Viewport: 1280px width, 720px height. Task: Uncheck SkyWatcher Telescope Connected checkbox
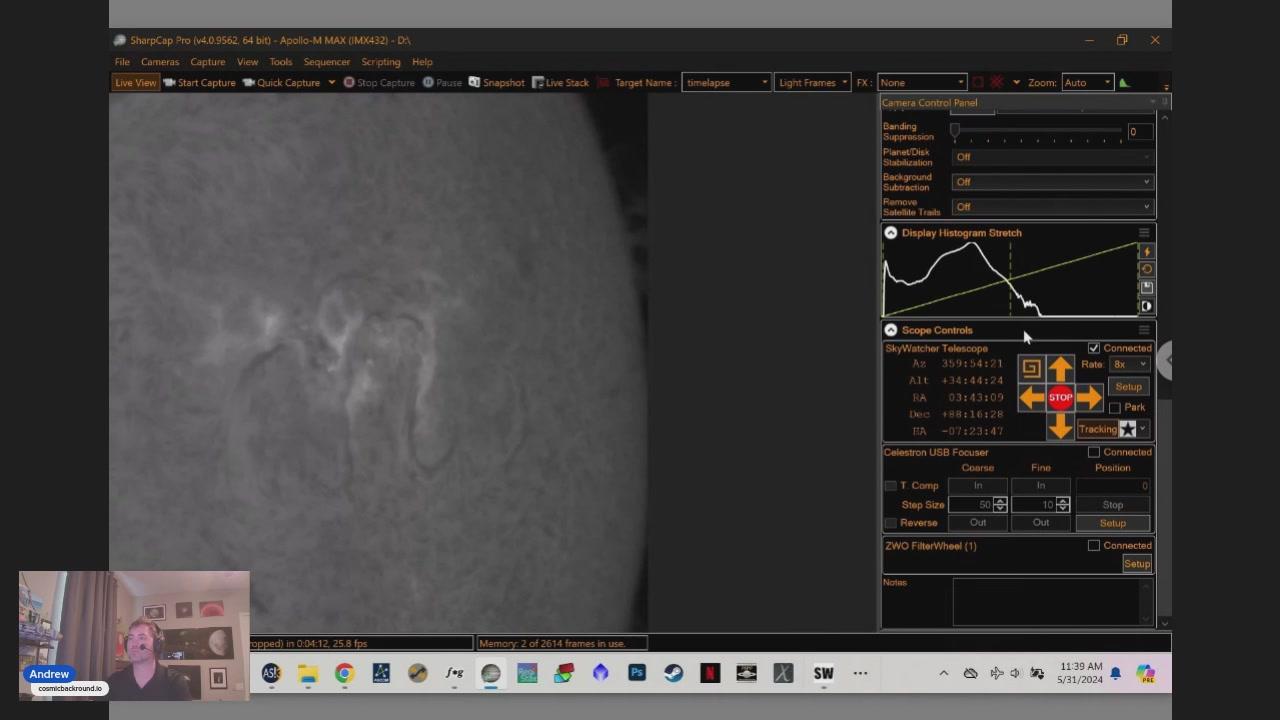pyautogui.click(x=1094, y=348)
